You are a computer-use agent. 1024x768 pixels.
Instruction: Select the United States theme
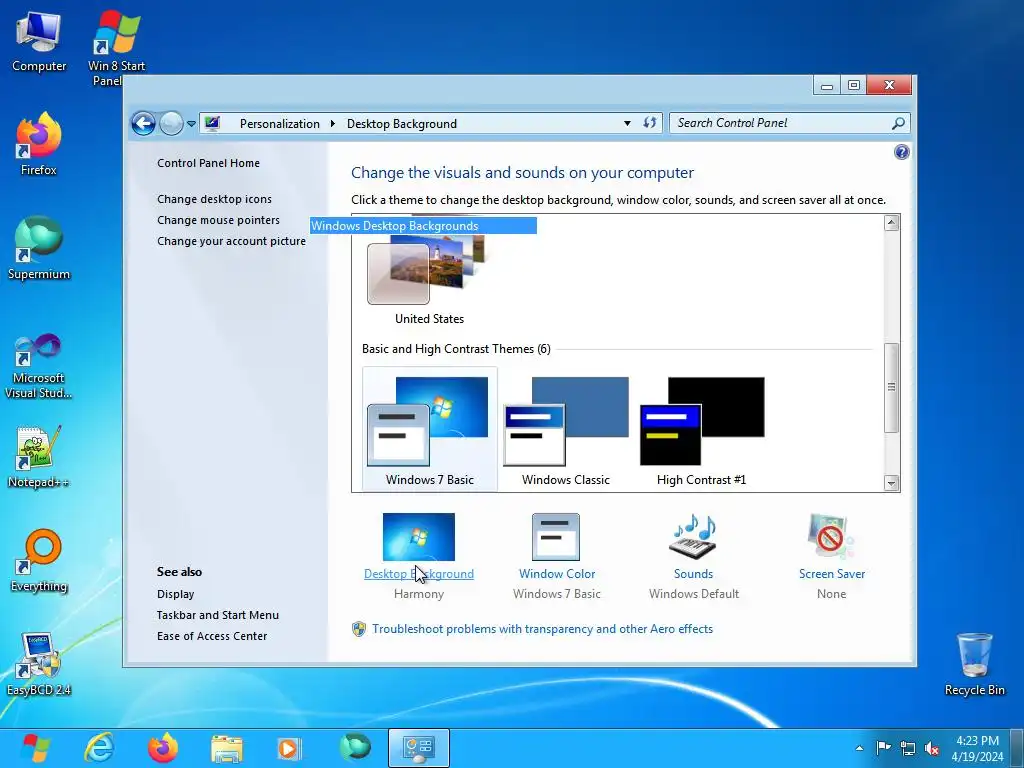click(x=429, y=279)
